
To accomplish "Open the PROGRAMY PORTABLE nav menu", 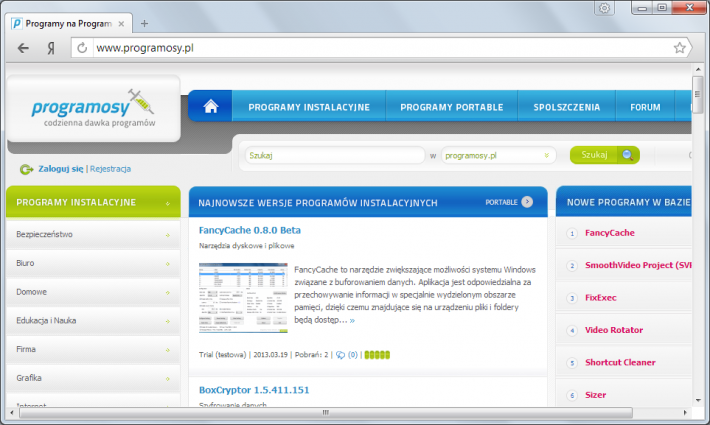I will click(451, 107).
